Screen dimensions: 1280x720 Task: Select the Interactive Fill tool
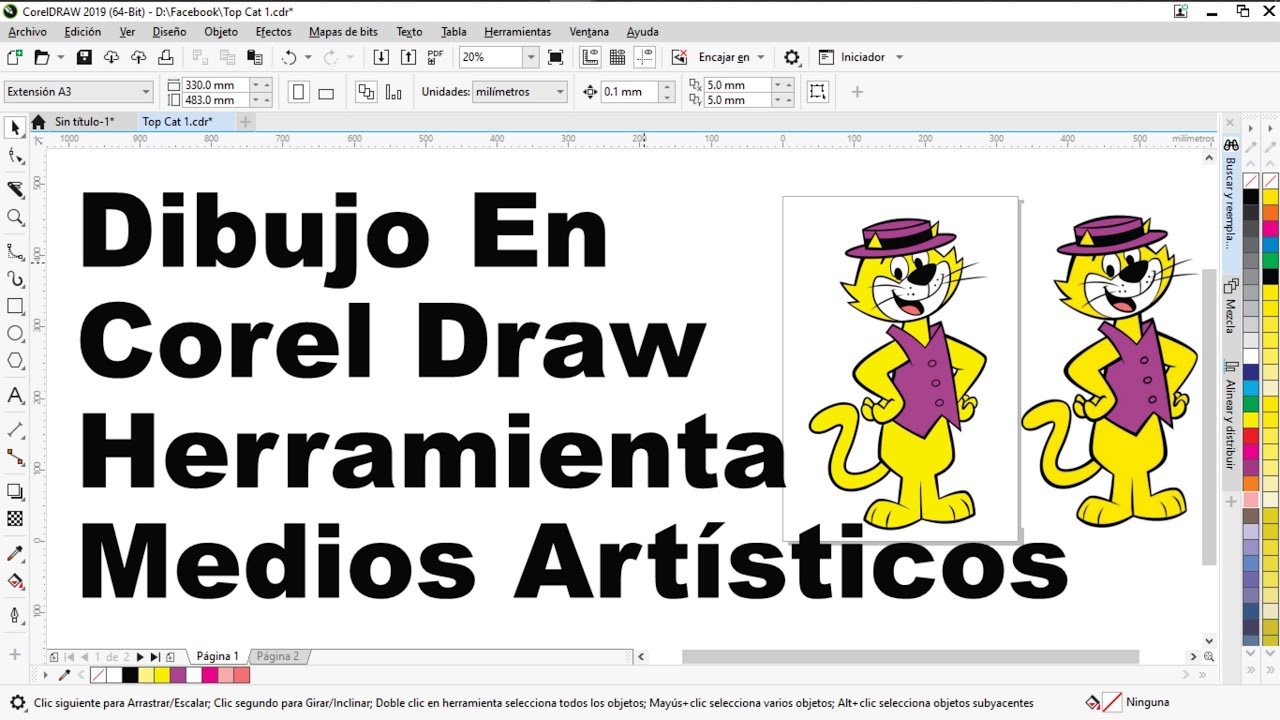pyautogui.click(x=15, y=581)
